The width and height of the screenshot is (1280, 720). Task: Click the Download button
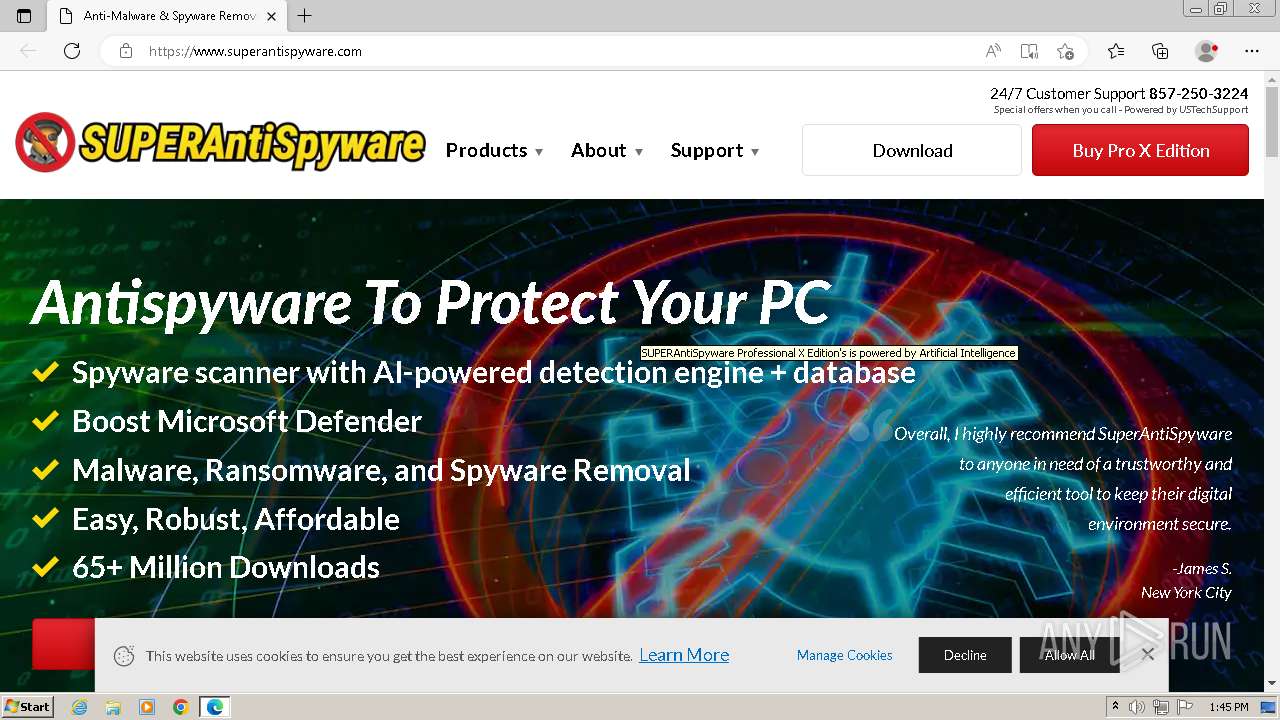912,150
